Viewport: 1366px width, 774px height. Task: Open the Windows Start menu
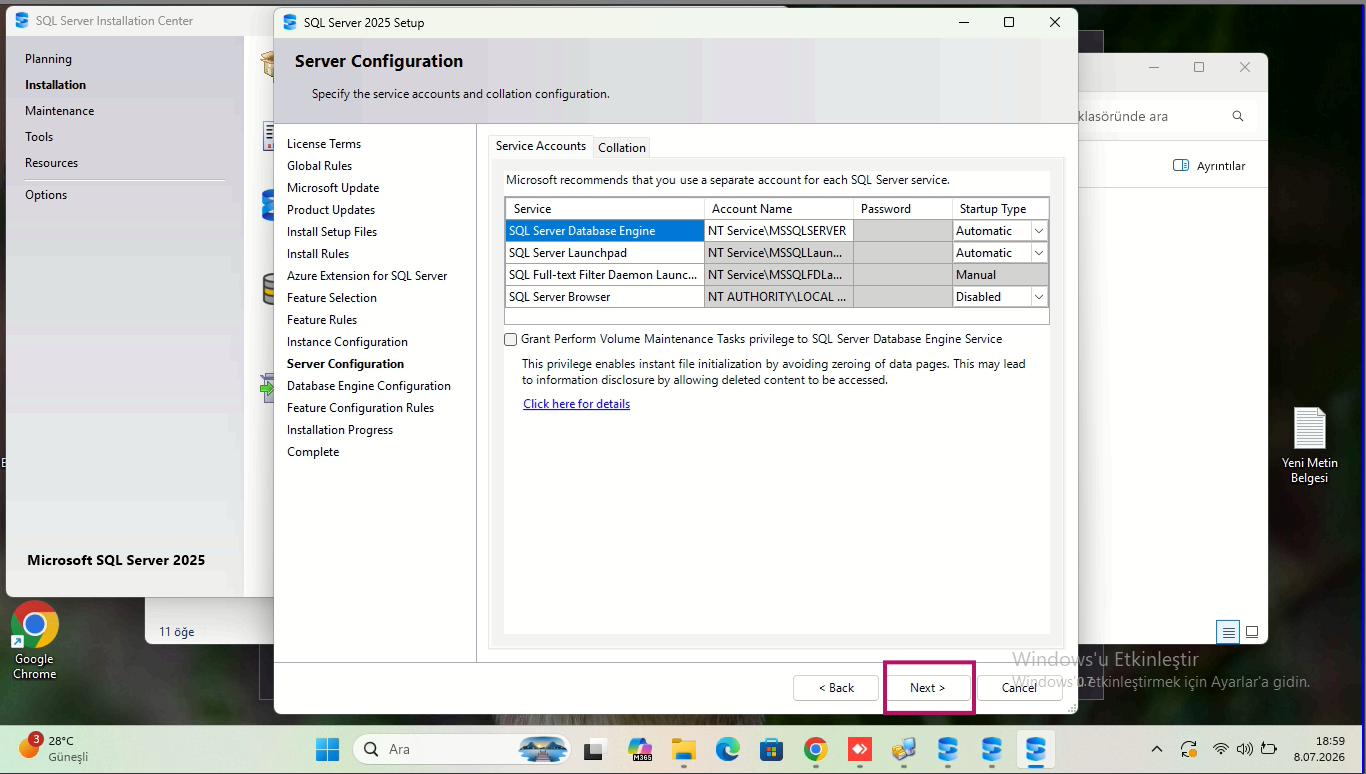(327, 749)
